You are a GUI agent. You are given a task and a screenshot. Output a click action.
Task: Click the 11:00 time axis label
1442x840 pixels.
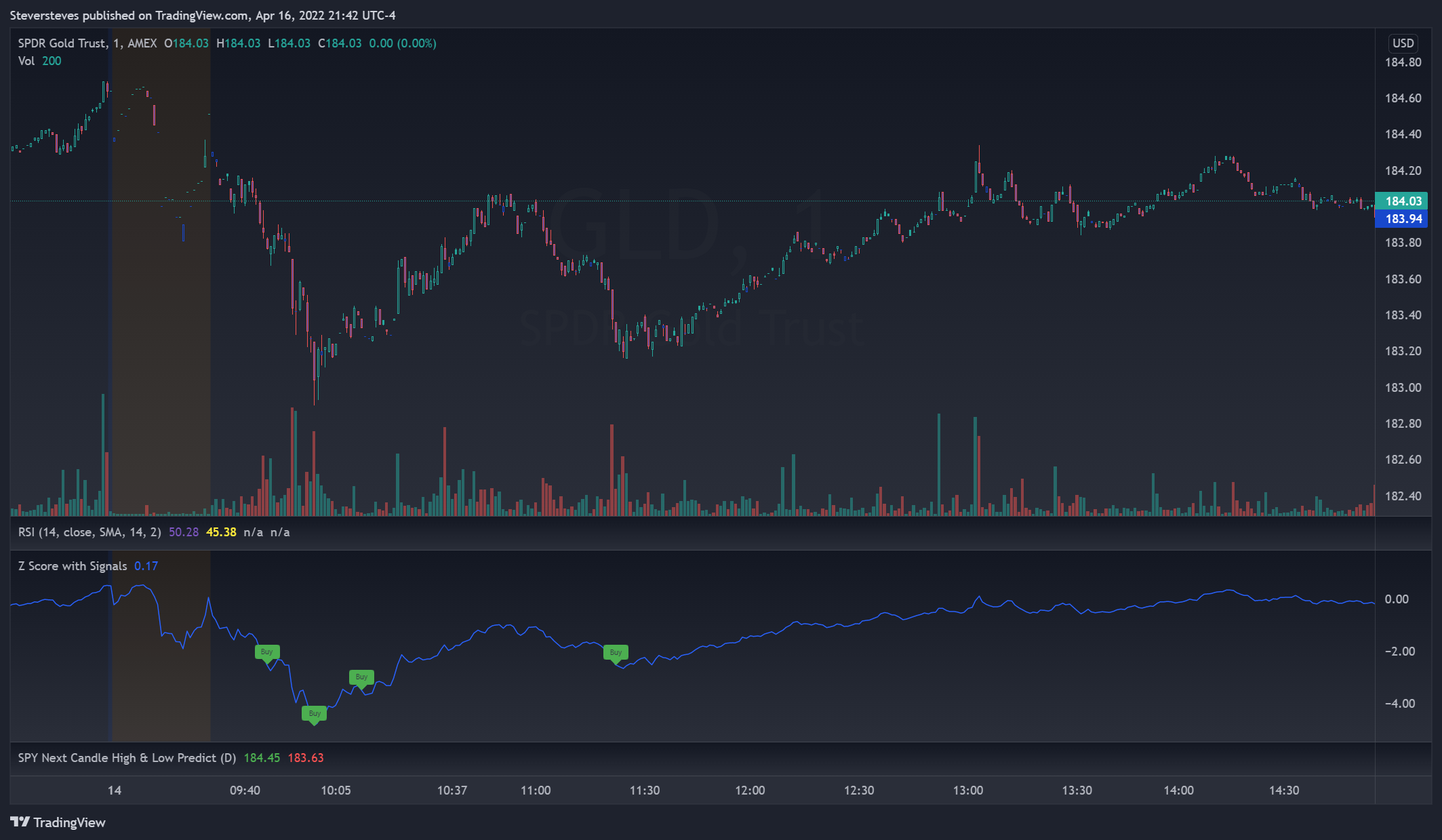click(x=536, y=791)
